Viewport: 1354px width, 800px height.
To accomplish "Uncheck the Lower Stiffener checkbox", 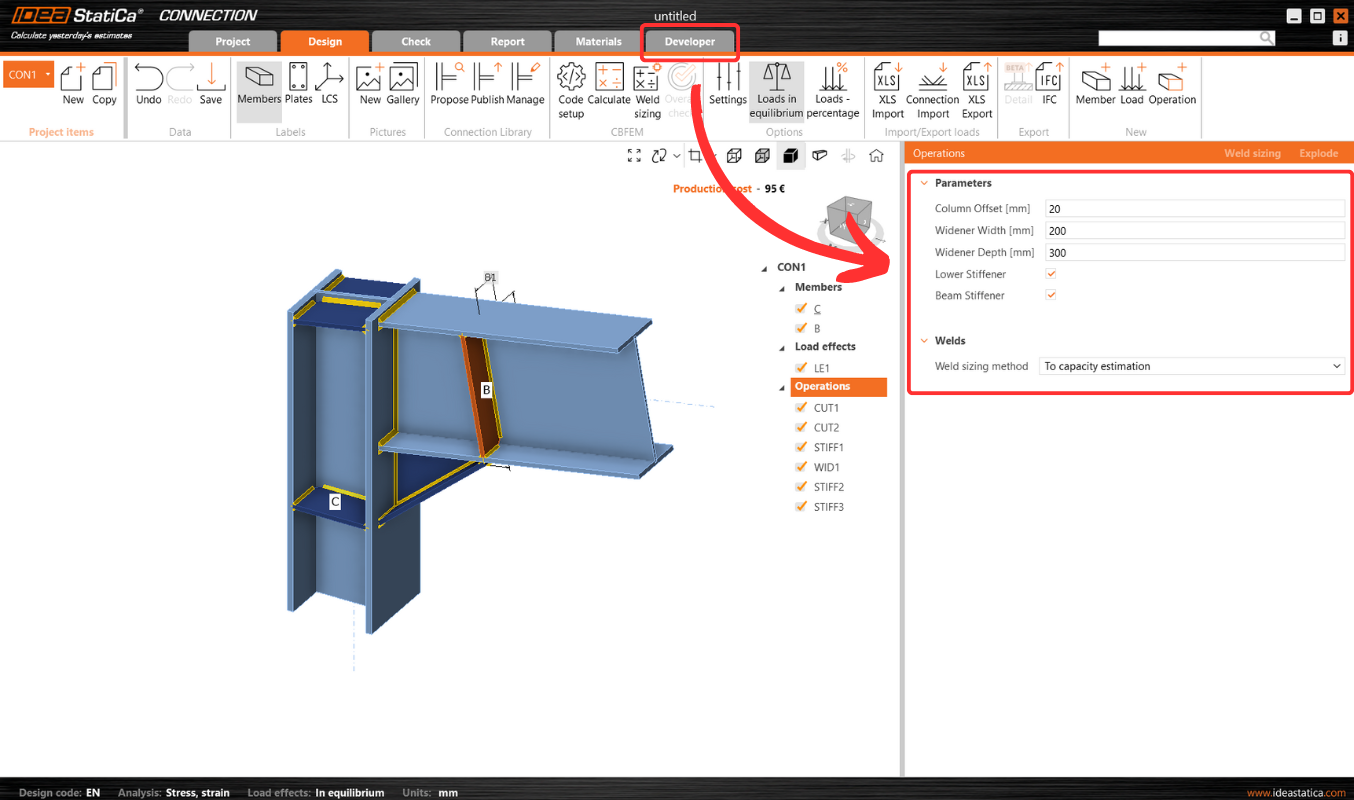I will pyautogui.click(x=1051, y=274).
